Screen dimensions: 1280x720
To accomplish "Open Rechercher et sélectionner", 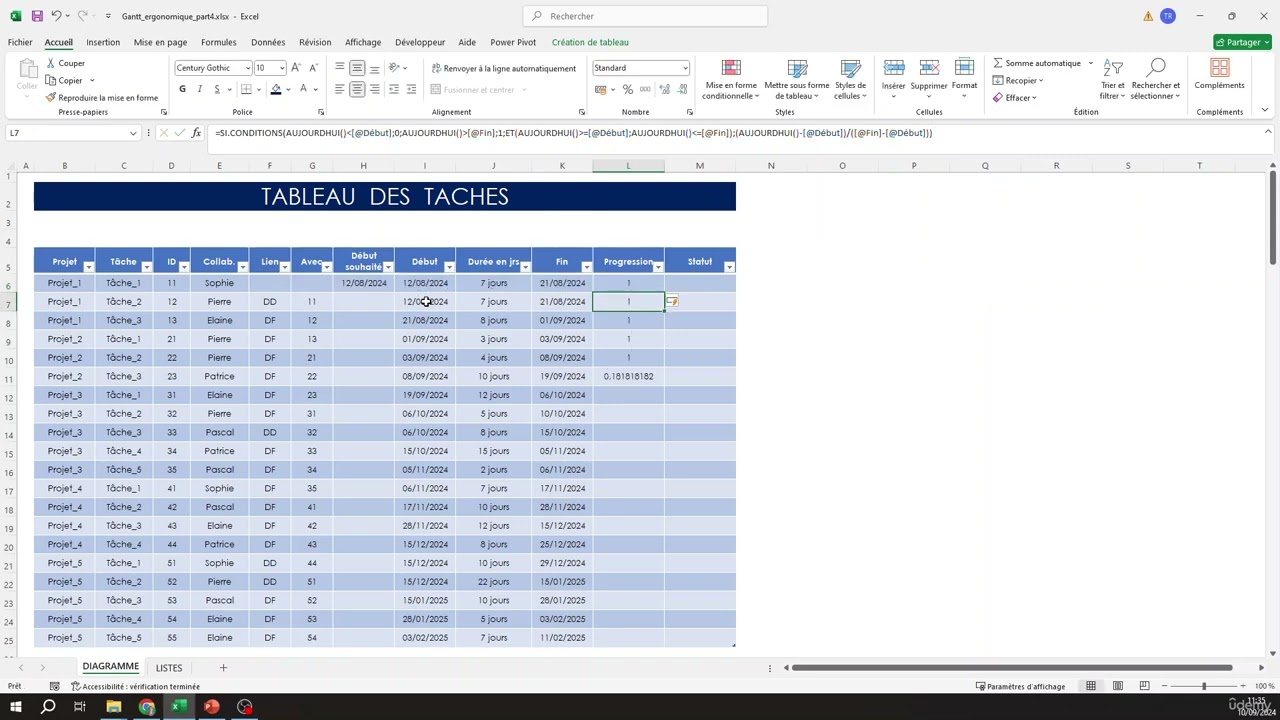I will tap(1156, 79).
